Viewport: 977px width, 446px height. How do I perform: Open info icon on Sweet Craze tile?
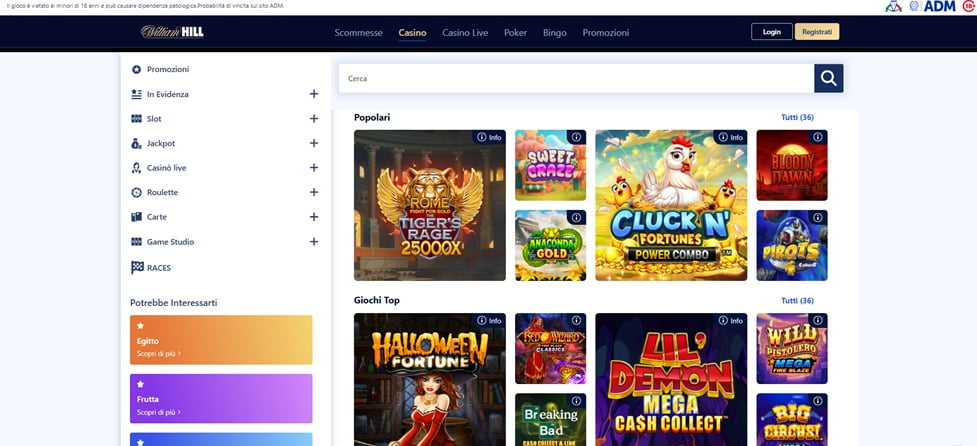[x=576, y=137]
